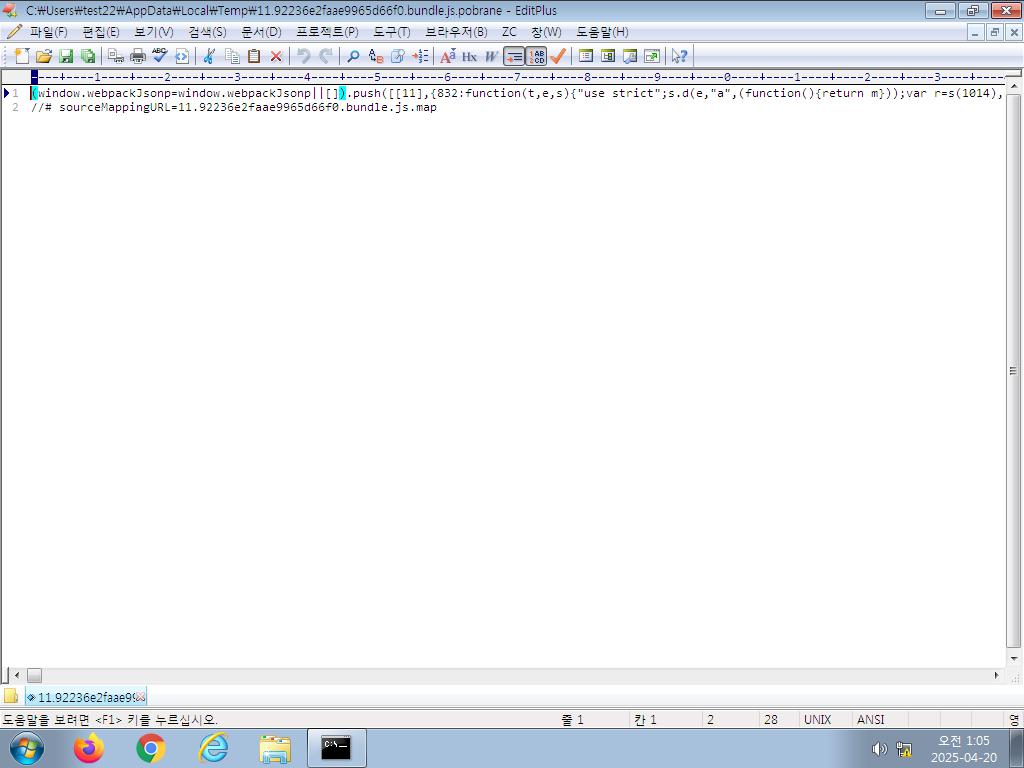This screenshot has width=1024, height=768.
Task: Launch Google Chrome from the taskbar
Action: pos(151,748)
